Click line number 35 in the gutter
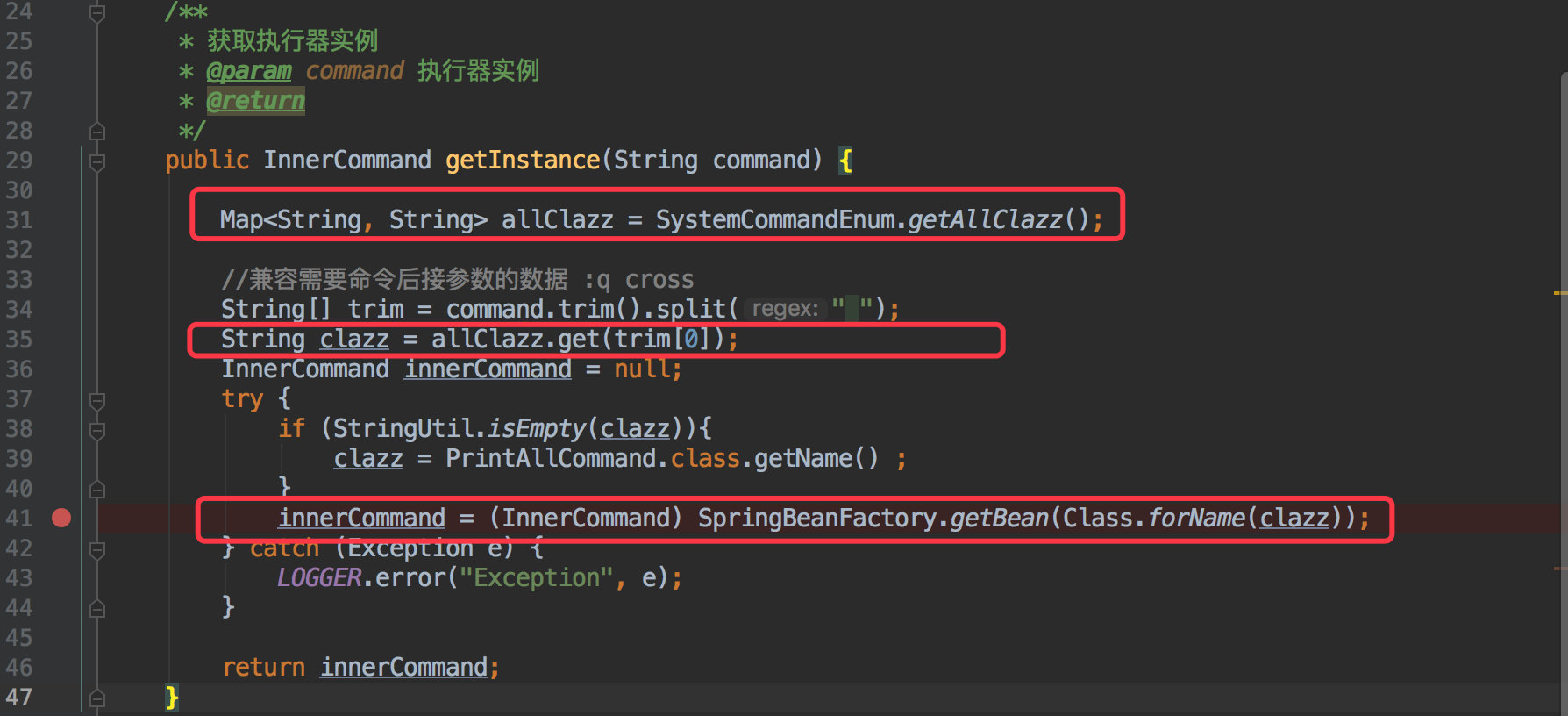The width and height of the screenshot is (1568, 716). pyautogui.click(x=19, y=339)
